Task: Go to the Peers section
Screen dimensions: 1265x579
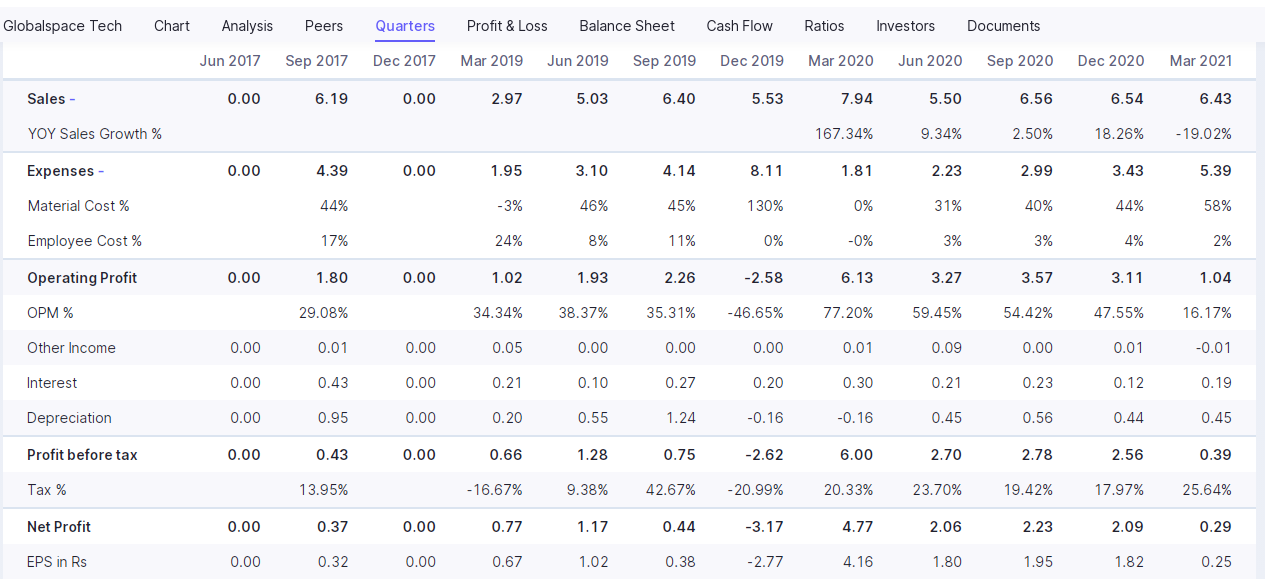Action: point(323,26)
